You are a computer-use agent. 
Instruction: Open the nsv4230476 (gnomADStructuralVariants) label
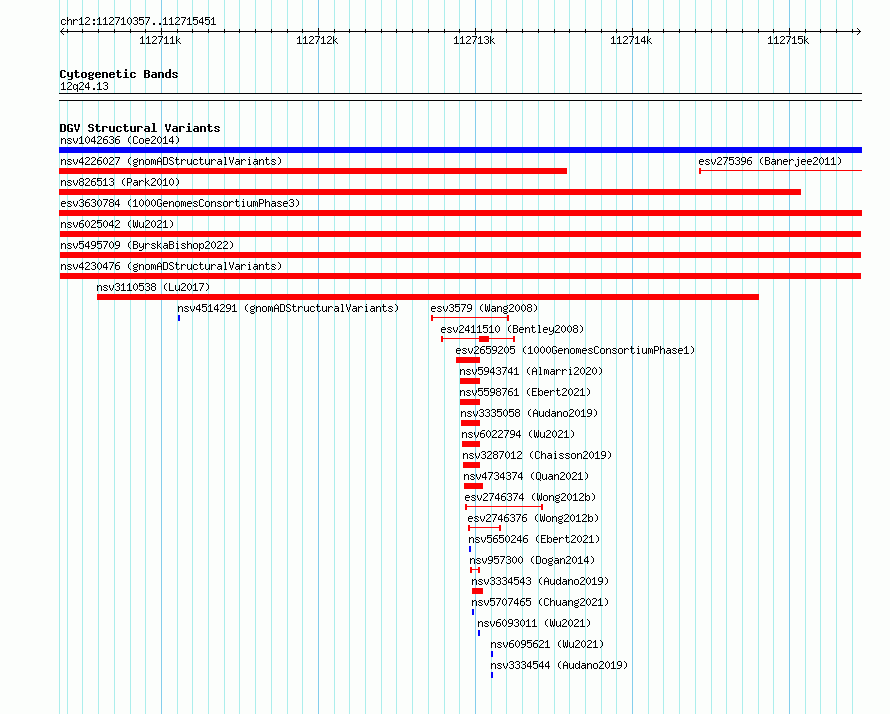pyautogui.click(x=171, y=266)
